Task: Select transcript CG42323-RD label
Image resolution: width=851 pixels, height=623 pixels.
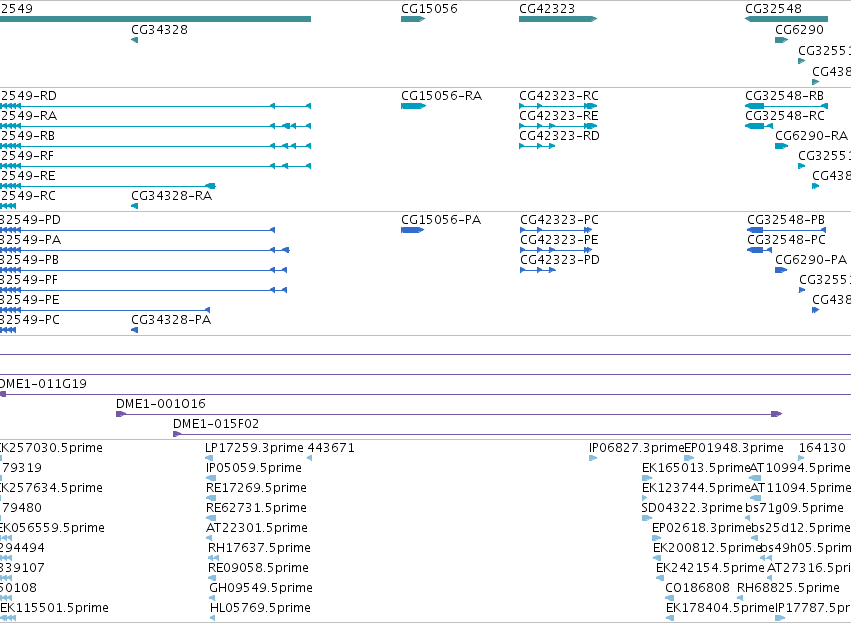Action: pyautogui.click(x=560, y=136)
